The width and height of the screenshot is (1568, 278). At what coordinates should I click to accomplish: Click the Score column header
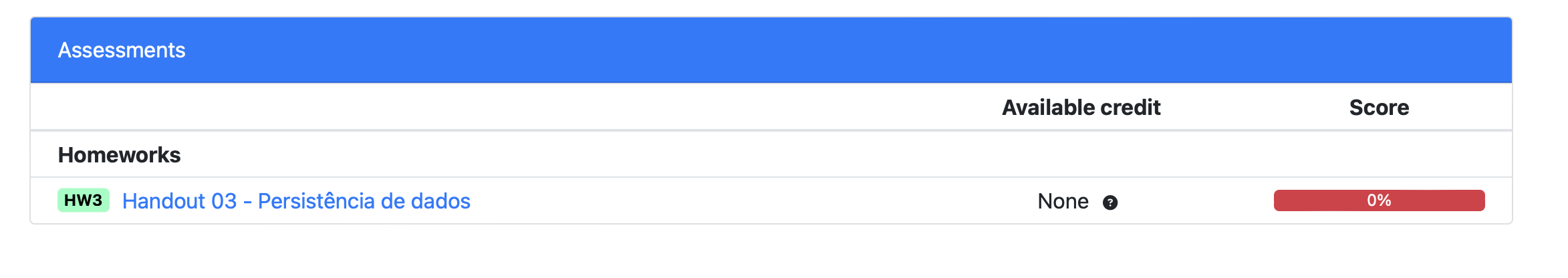[1379, 108]
